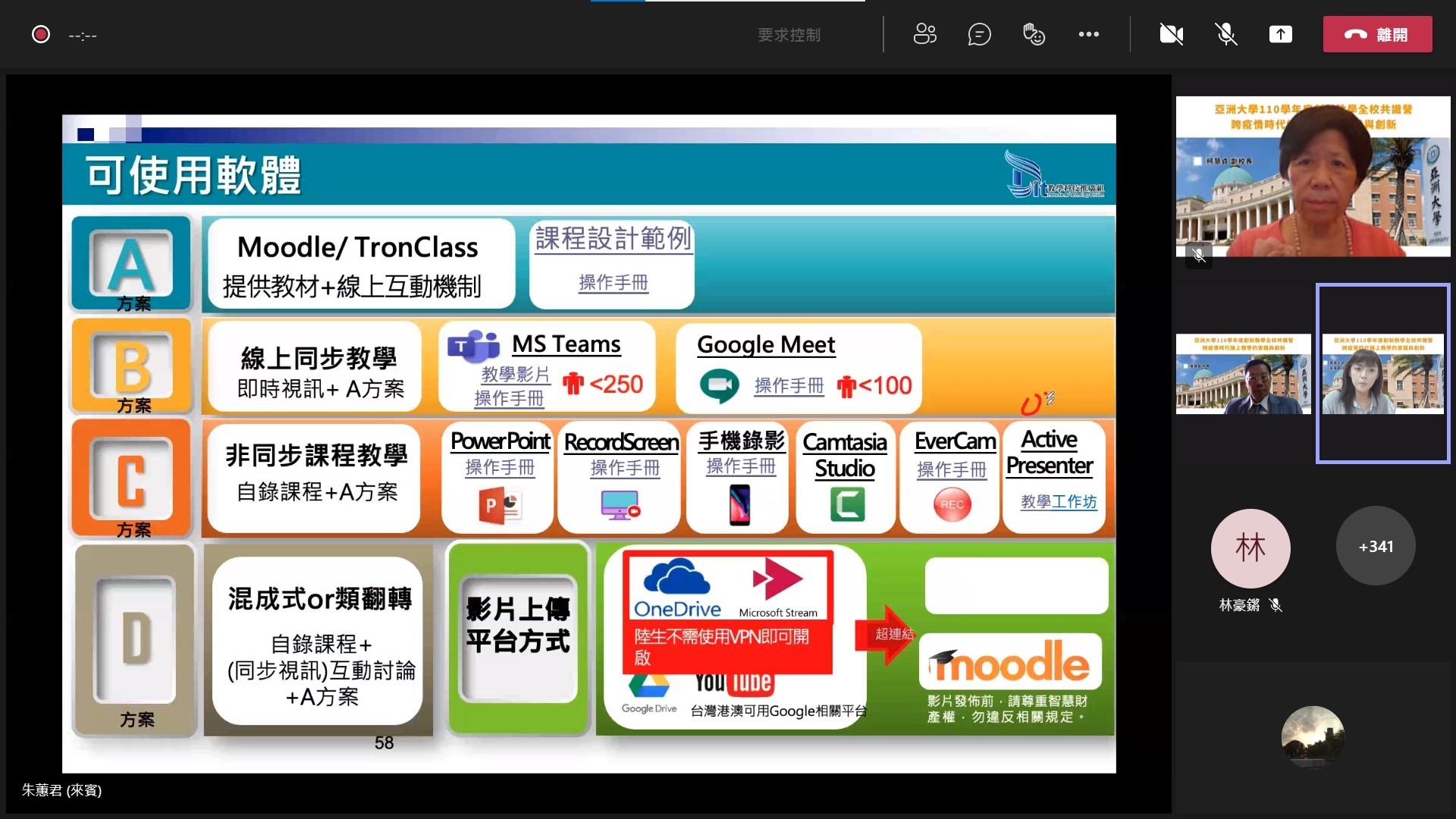Select the highlighted female participant video
The width and height of the screenshot is (1456, 819).
(1382, 373)
